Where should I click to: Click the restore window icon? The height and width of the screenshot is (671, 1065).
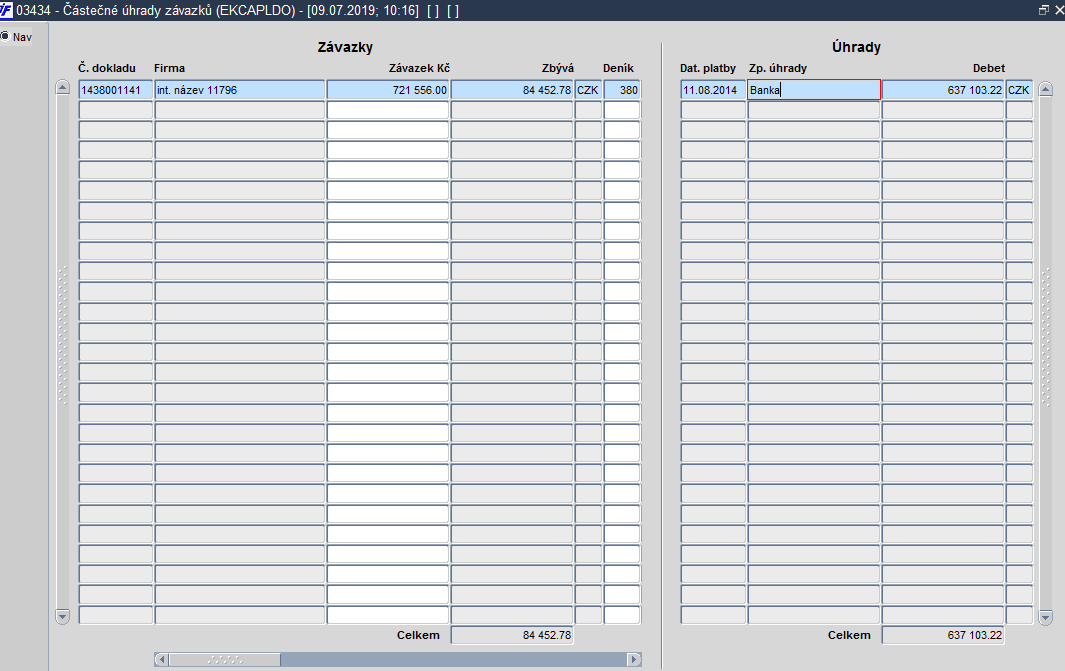[x=1044, y=10]
